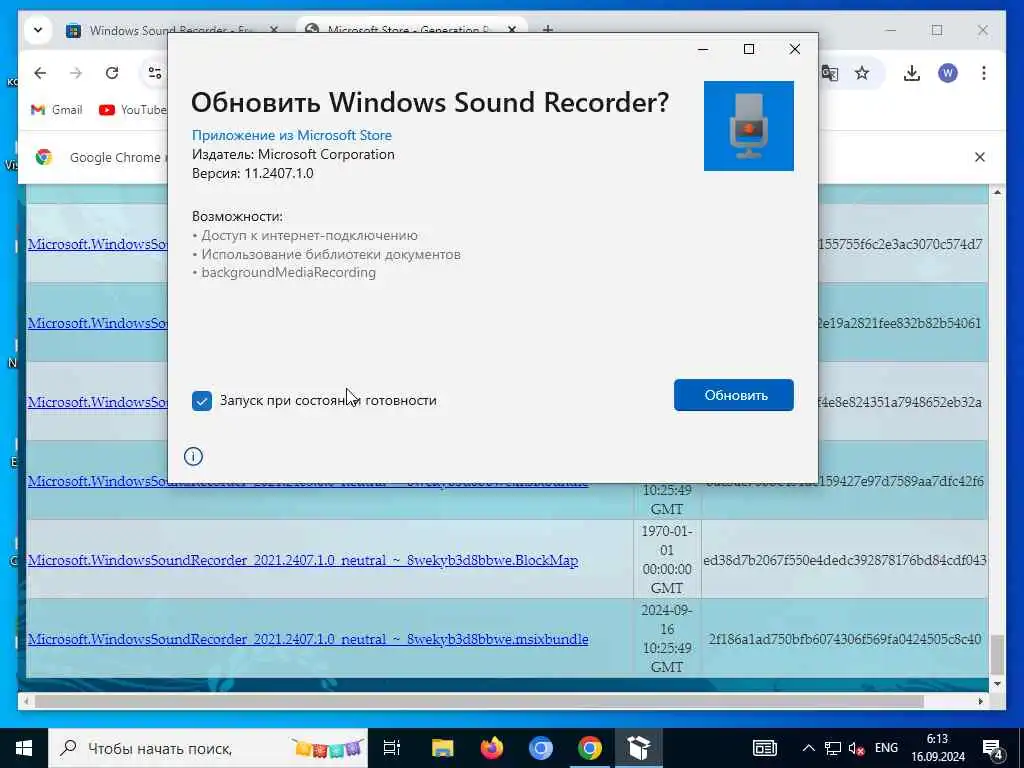This screenshot has width=1024, height=768.
Task: Open news and interests taskbar icon
Action: coord(764,748)
